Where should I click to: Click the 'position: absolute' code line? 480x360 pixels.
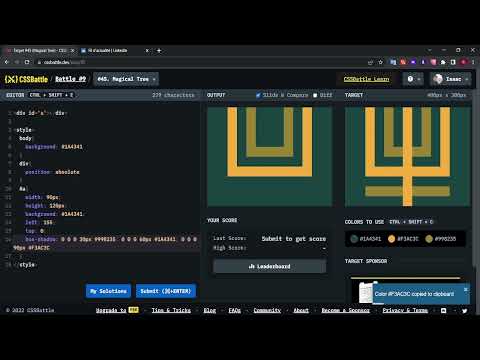52,172
